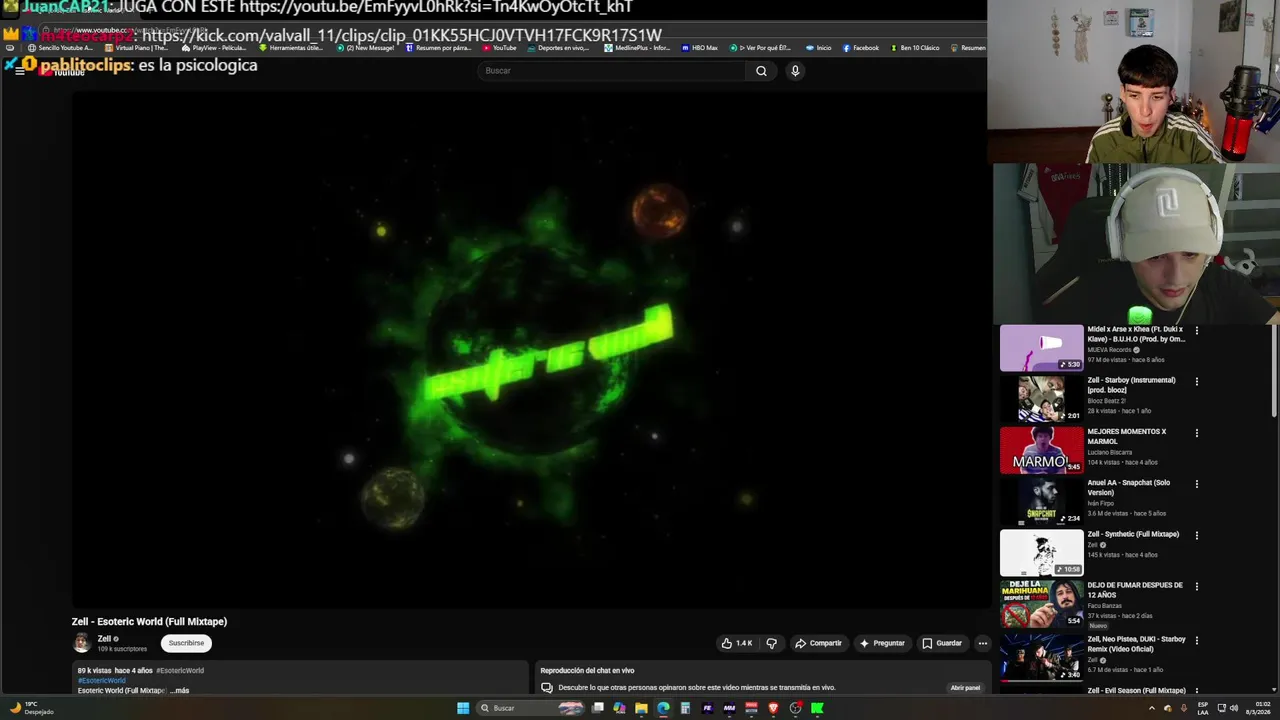Open chat replay with Abrir panel
The width and height of the screenshot is (1280, 720).
pos(965,688)
